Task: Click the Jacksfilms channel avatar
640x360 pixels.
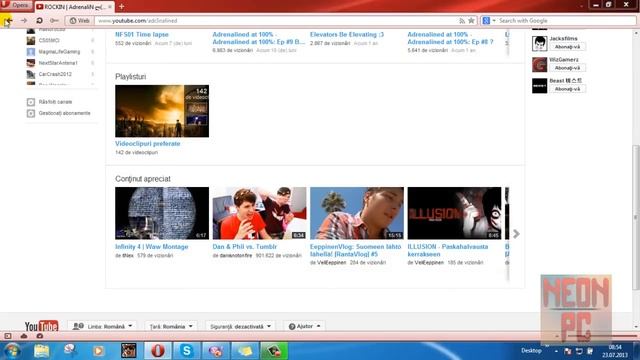Action: click(x=539, y=43)
